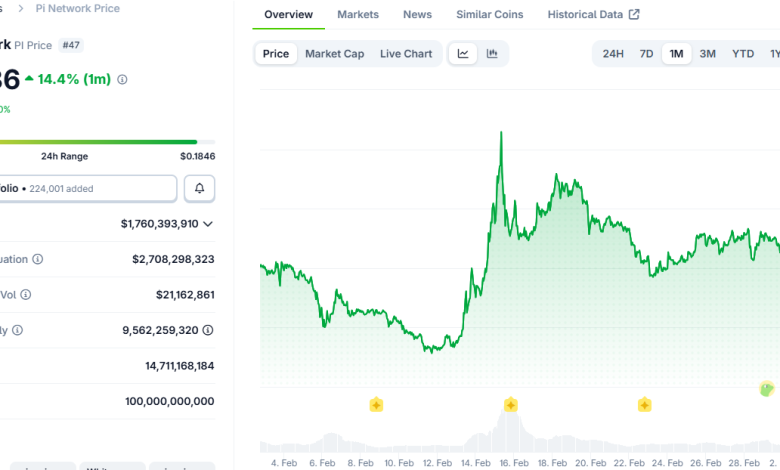This screenshot has height=470, width=780.
Task: Open the Markets tab
Action: coord(358,15)
